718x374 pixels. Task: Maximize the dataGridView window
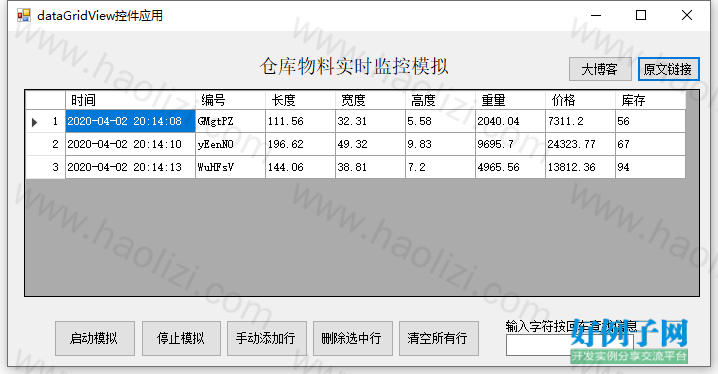(x=641, y=16)
